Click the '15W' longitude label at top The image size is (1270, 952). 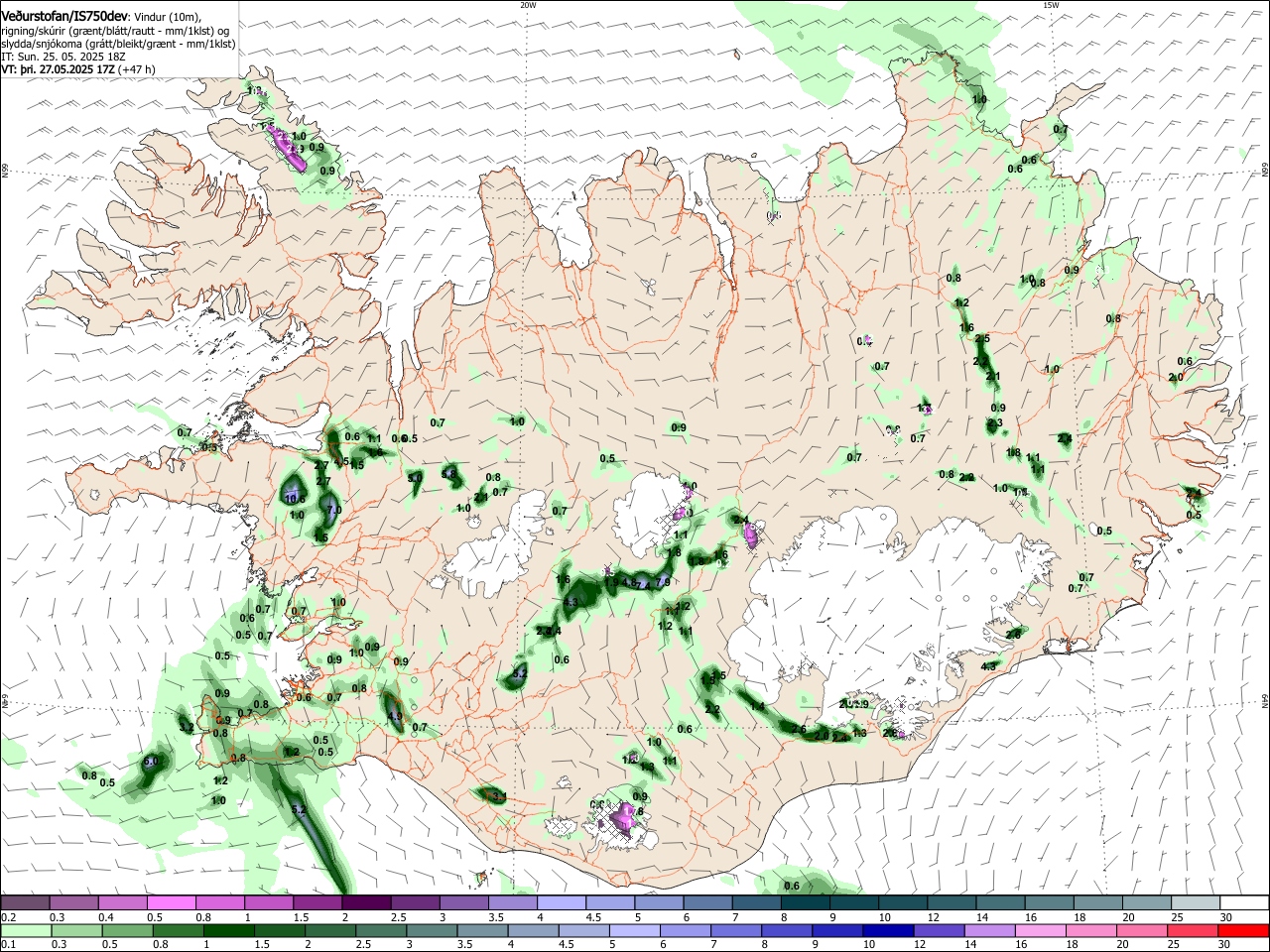pos(1052,5)
